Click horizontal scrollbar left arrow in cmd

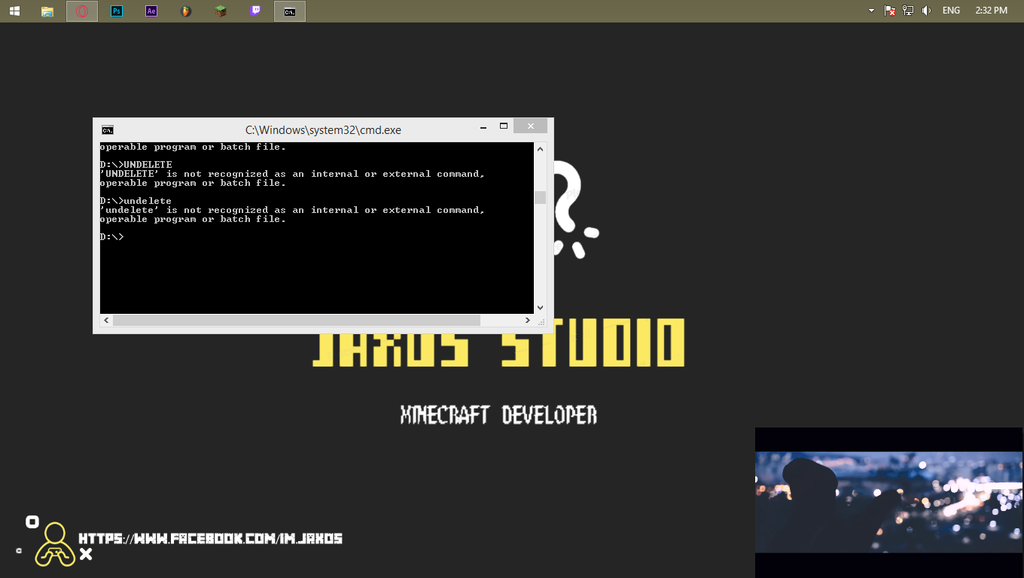click(106, 320)
